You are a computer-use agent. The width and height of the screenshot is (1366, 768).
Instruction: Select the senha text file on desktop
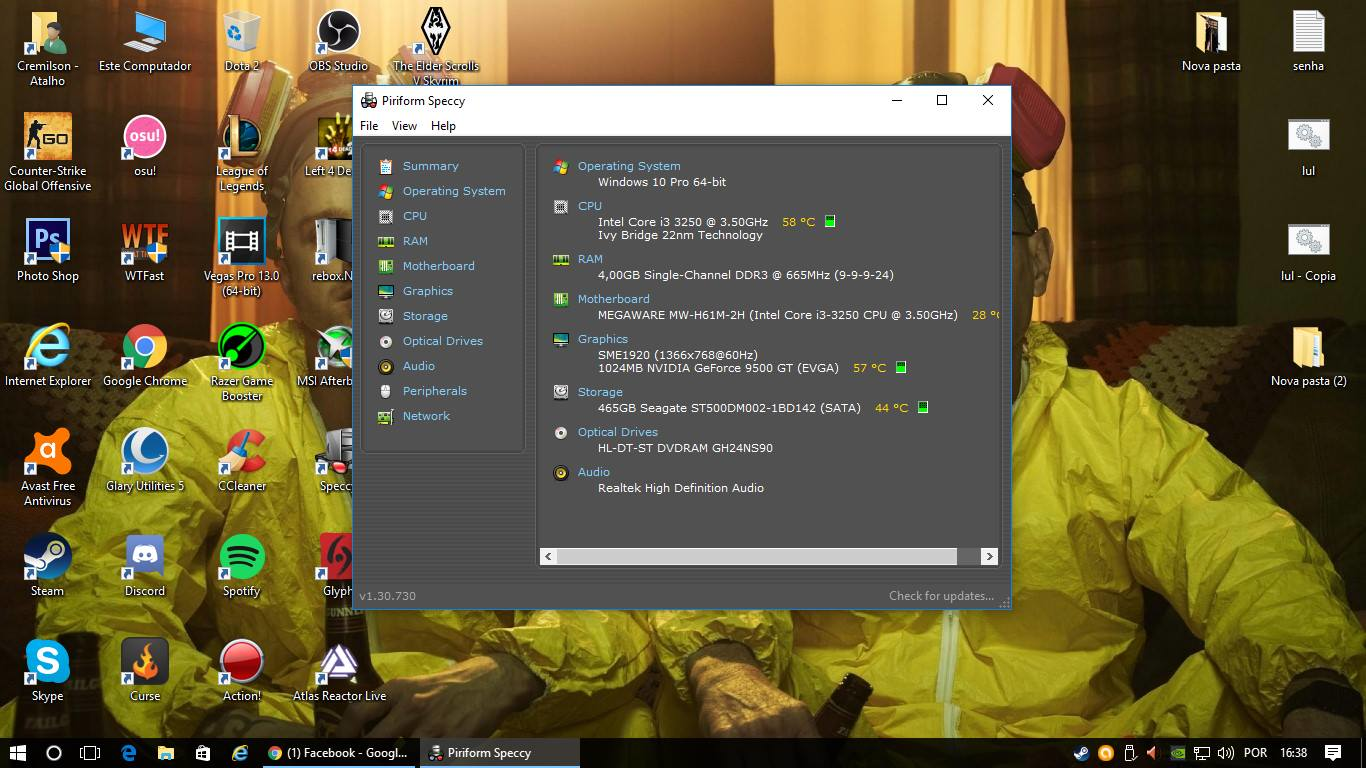pos(1308,42)
